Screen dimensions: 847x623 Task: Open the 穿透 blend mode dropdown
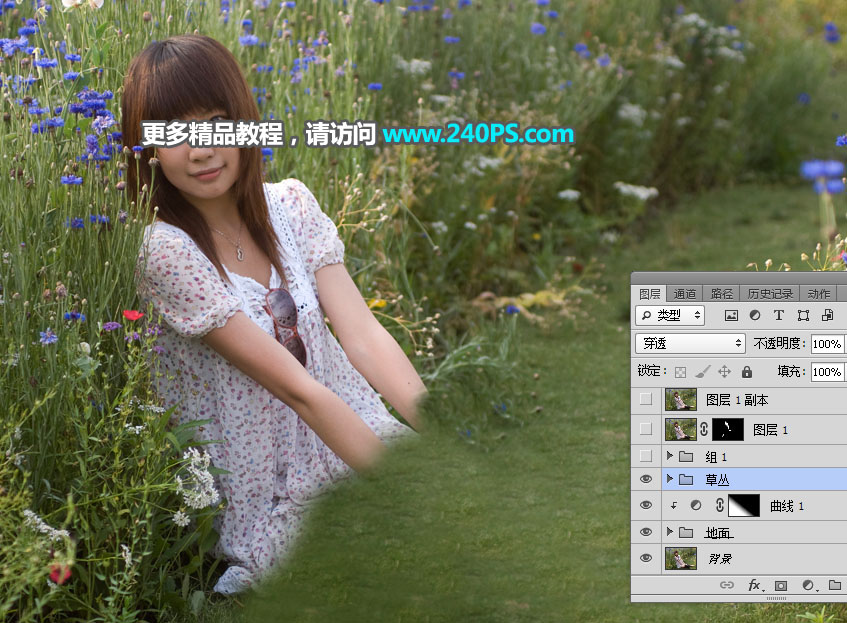click(690, 344)
